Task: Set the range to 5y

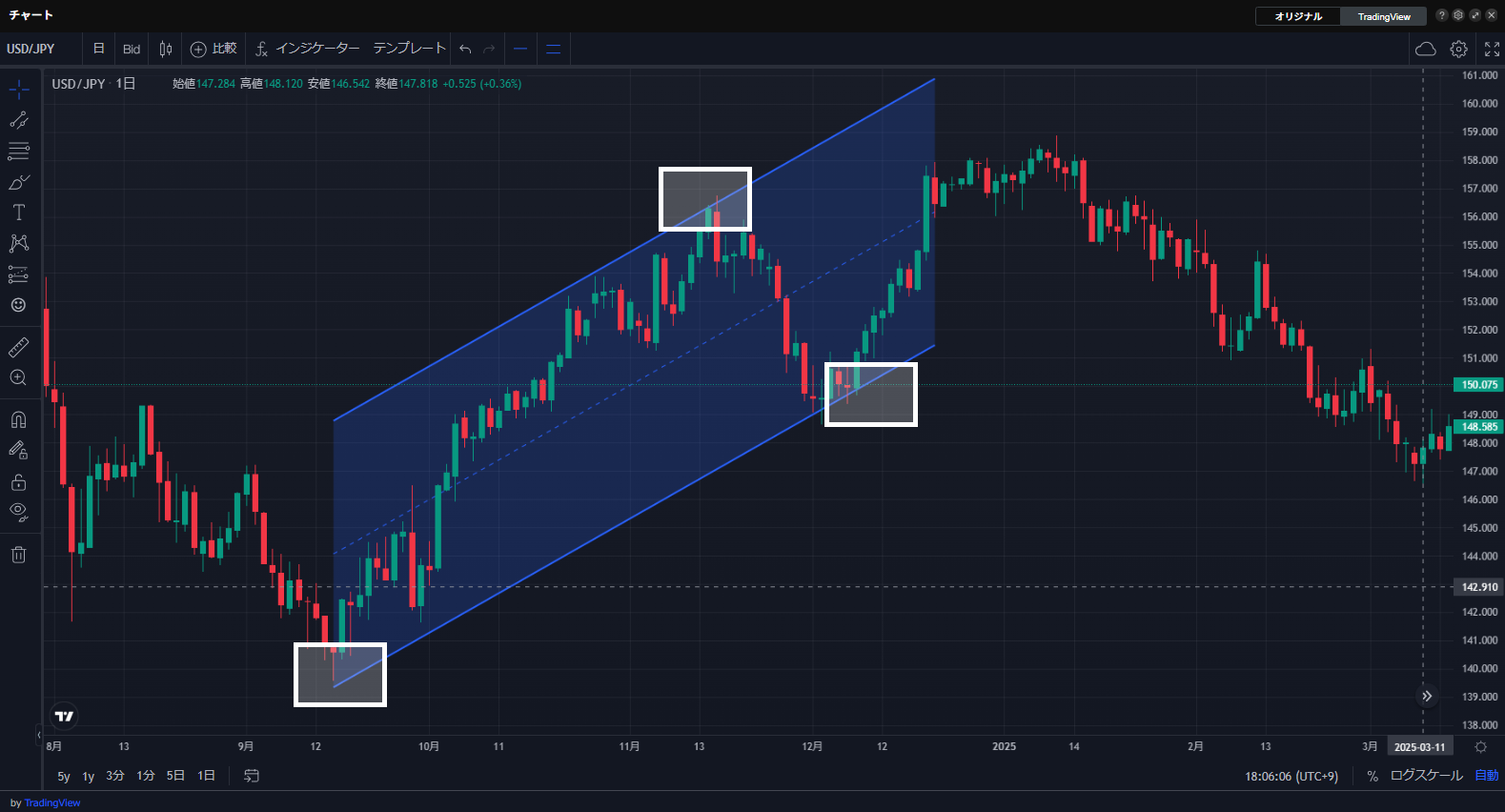Action: [x=64, y=776]
